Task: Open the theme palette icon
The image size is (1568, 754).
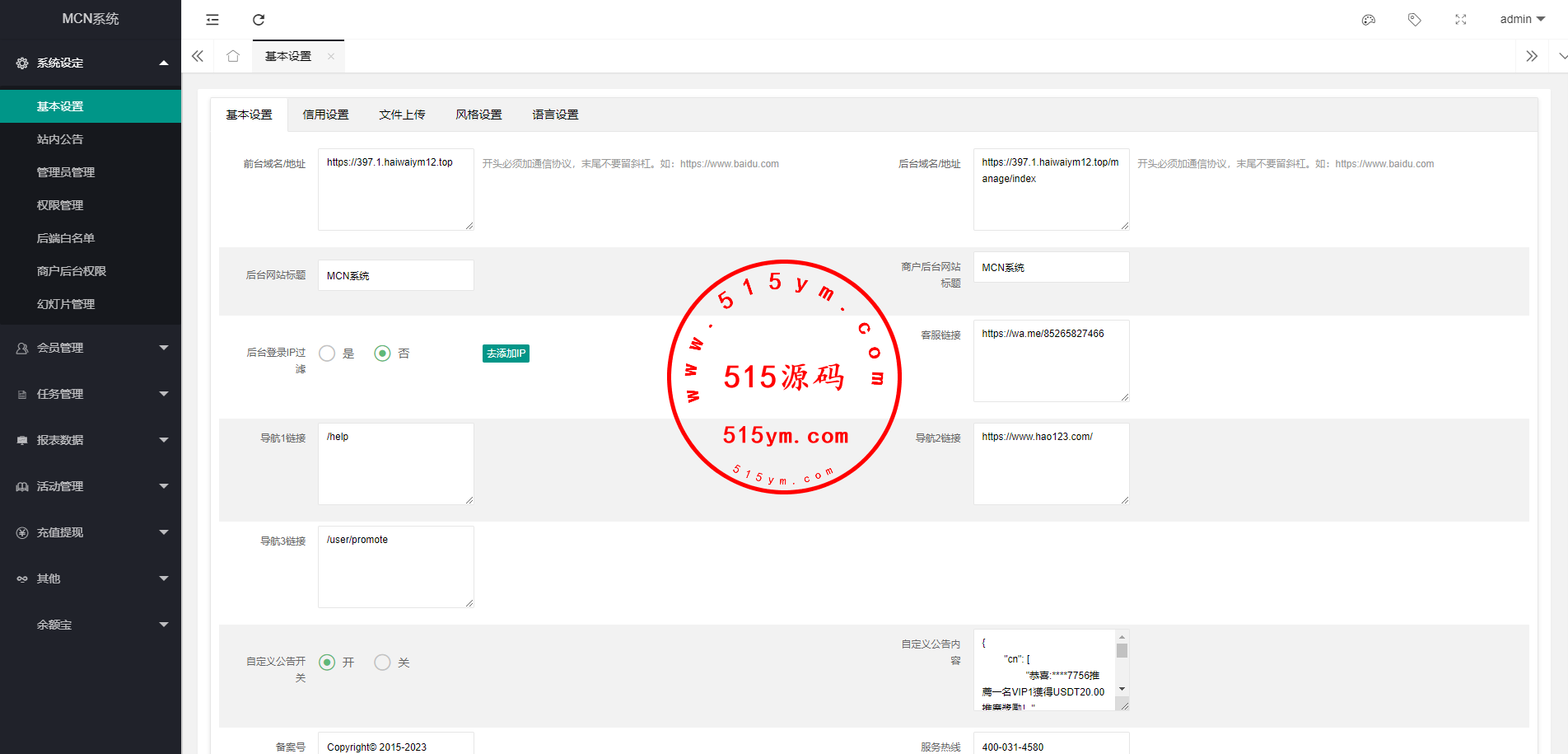Action: click(1369, 20)
